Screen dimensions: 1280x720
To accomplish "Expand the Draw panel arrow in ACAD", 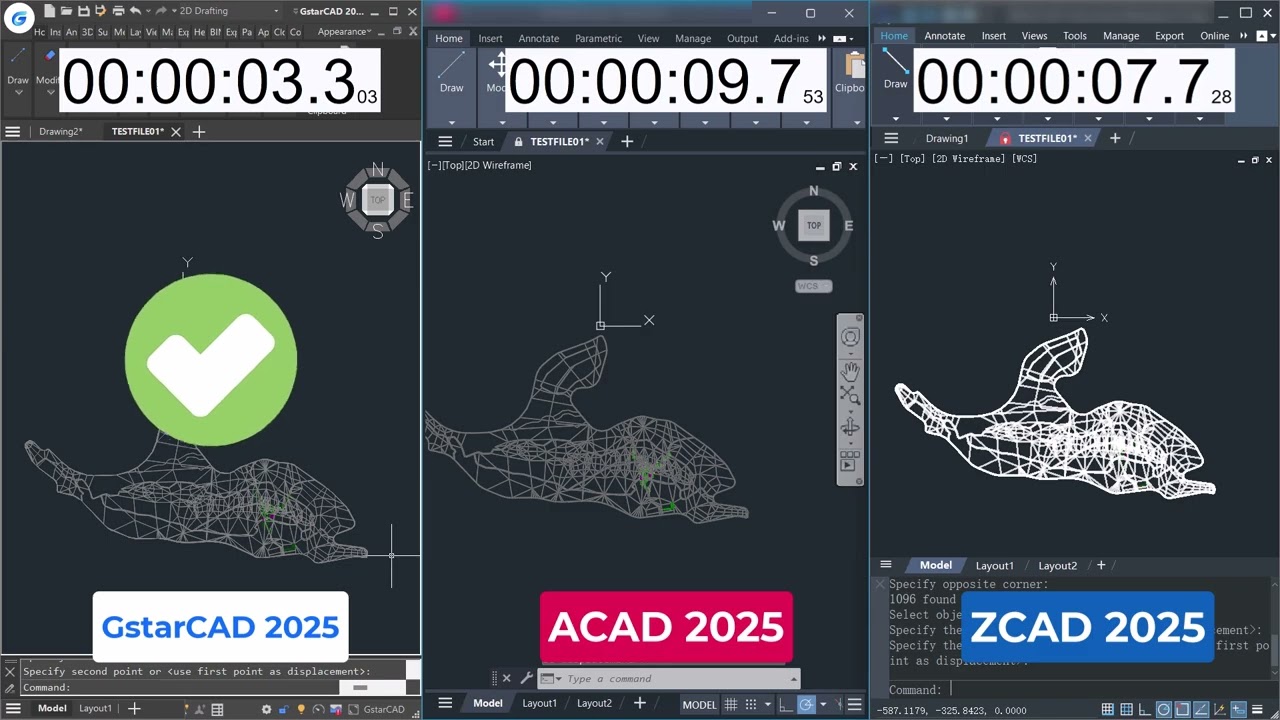I will click(451, 122).
